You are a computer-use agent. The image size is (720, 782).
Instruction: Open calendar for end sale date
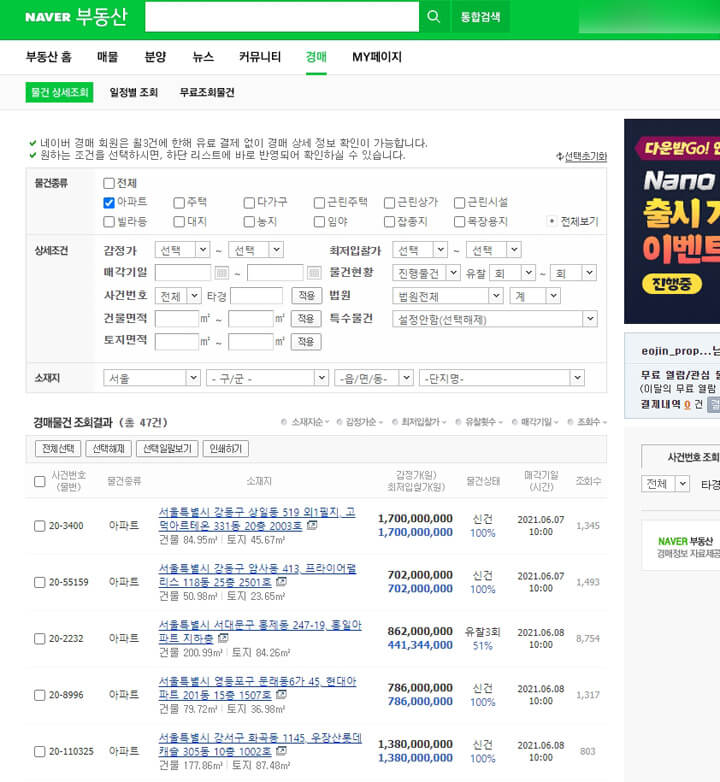(314, 273)
